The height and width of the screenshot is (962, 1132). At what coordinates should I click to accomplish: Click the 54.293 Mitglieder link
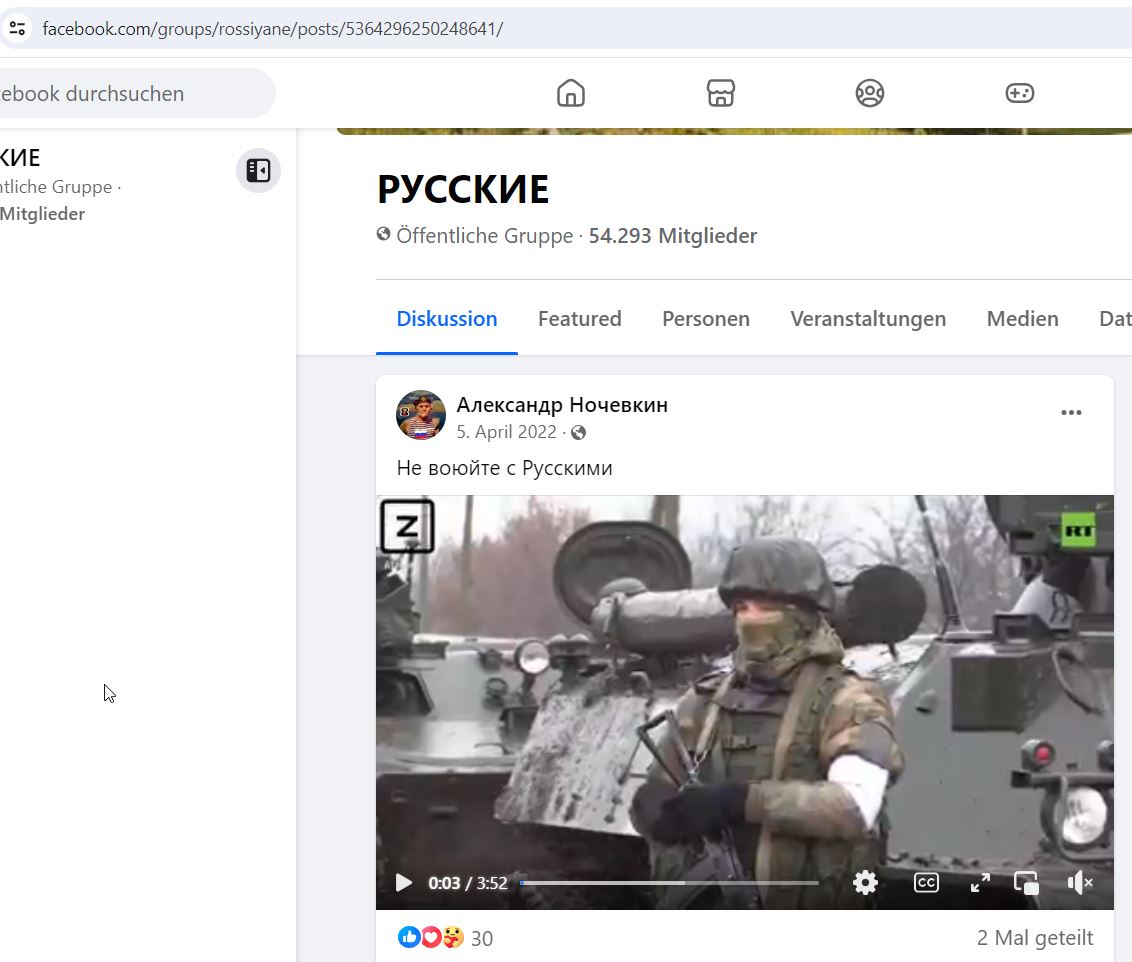673,236
